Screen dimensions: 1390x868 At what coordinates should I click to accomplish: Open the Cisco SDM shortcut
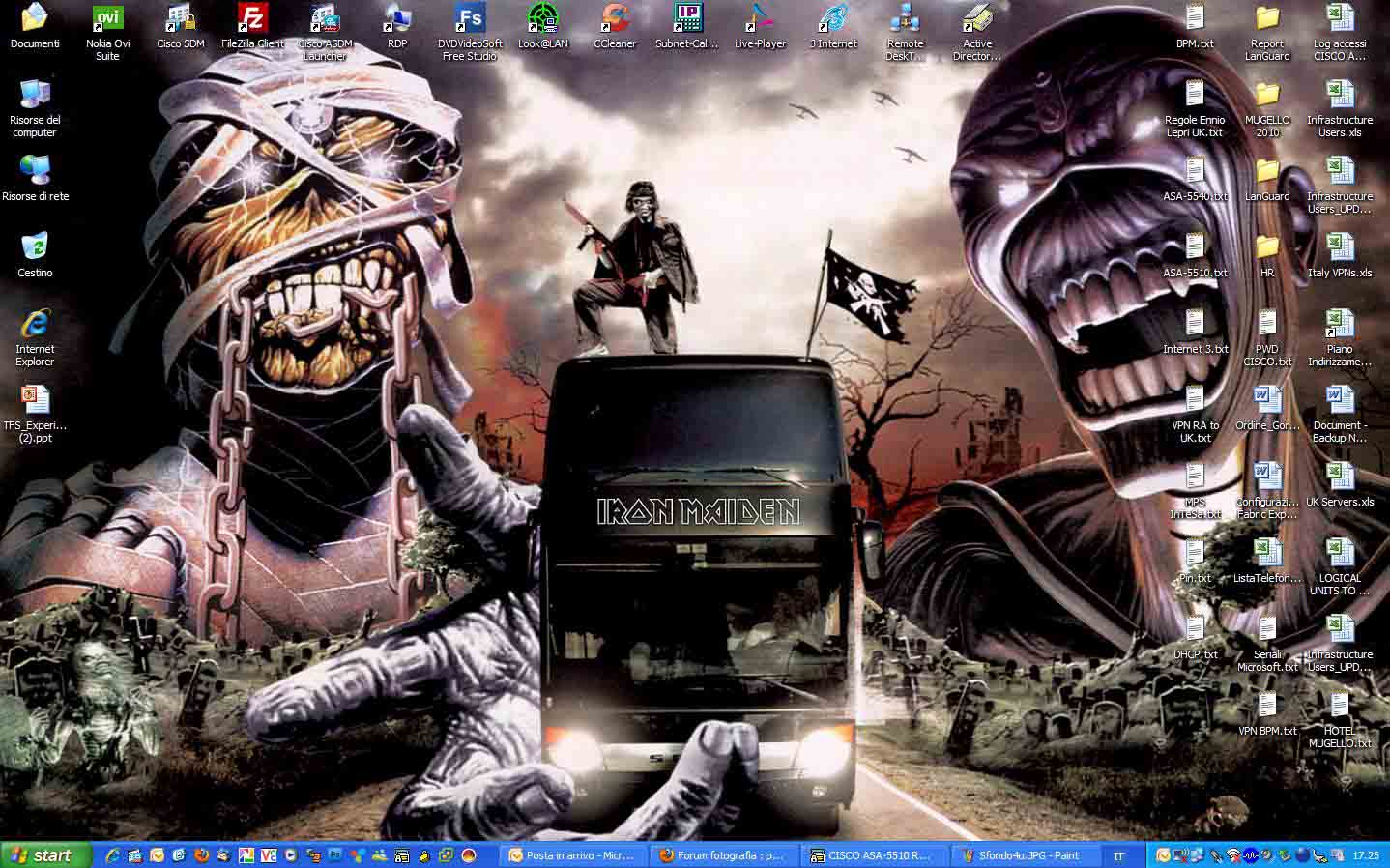coord(181,20)
